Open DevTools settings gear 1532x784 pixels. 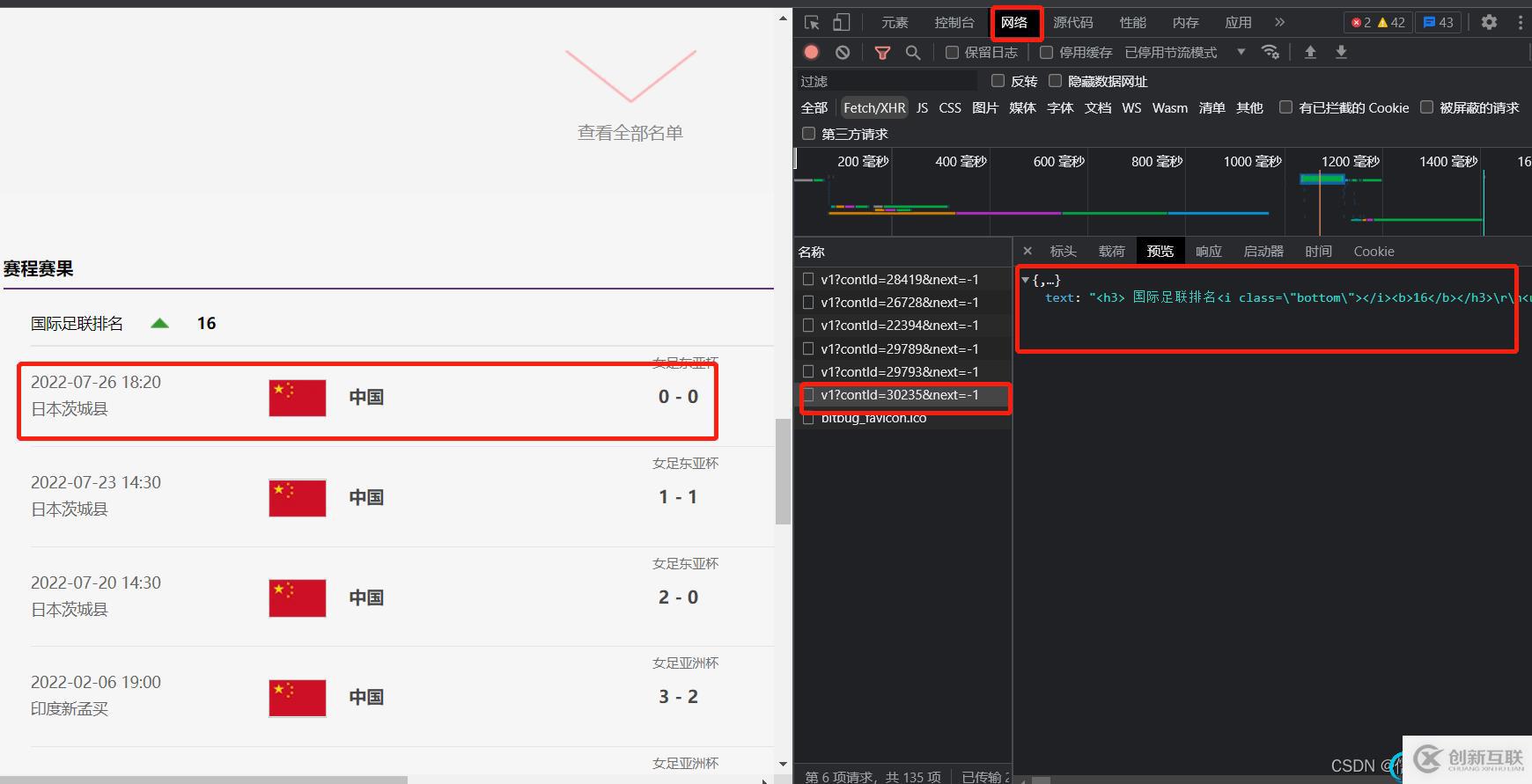coord(1489,23)
